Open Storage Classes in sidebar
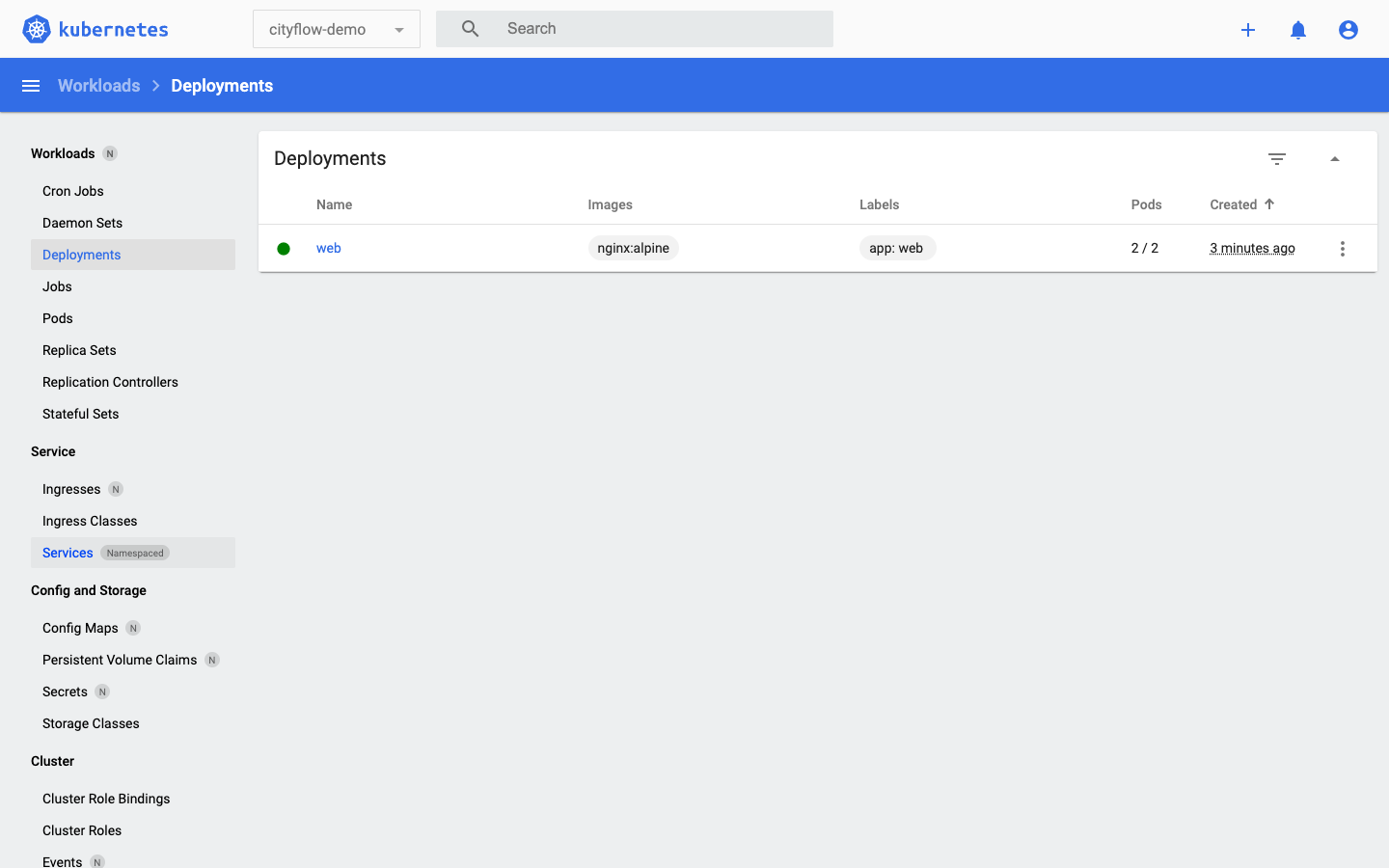The width and height of the screenshot is (1389, 868). (133, 723)
